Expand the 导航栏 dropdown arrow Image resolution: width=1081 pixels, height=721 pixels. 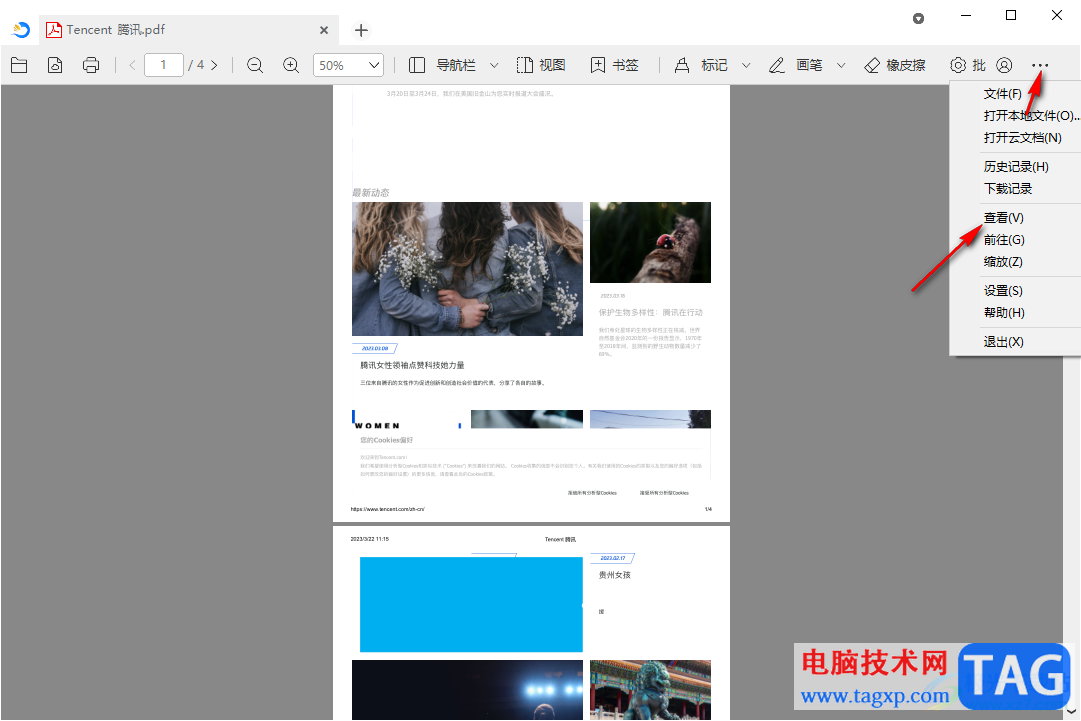click(494, 65)
